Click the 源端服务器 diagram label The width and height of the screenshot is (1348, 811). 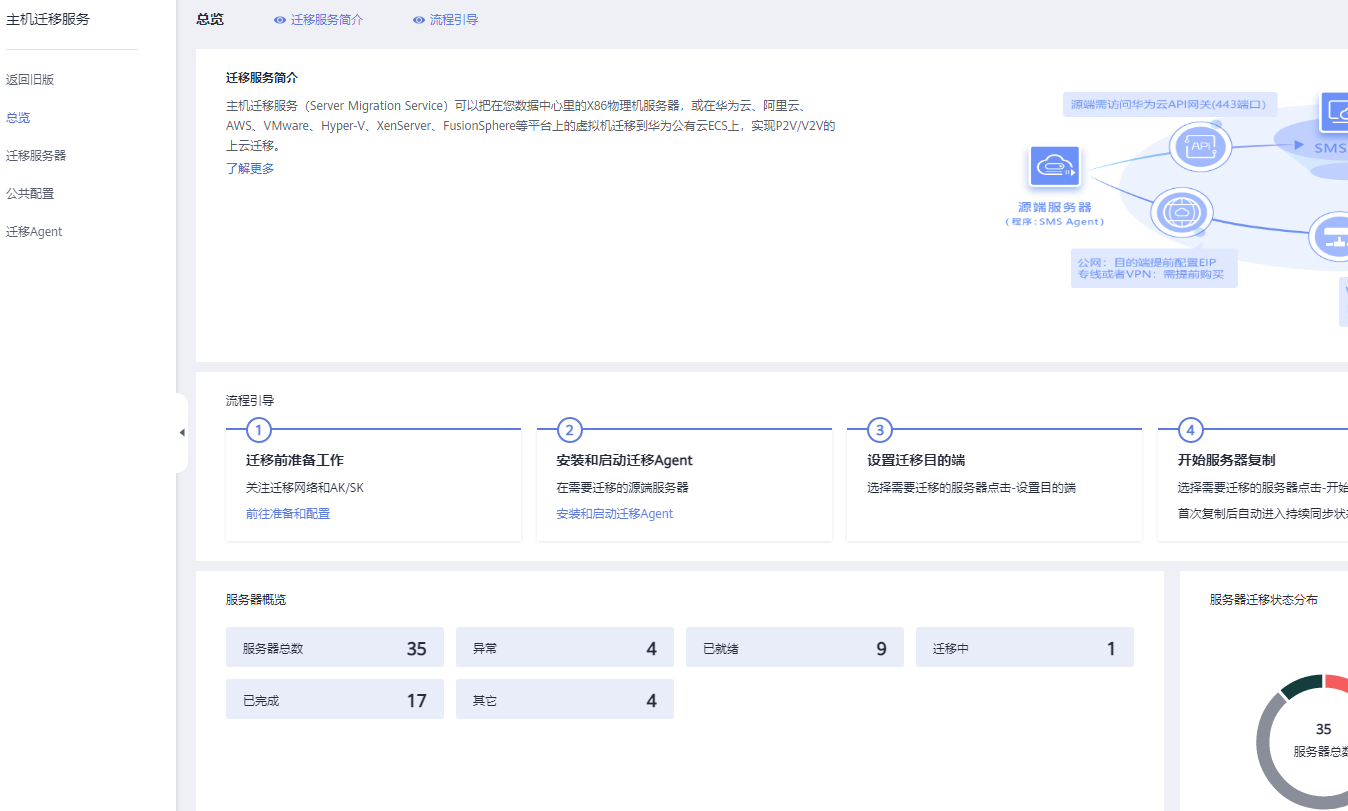click(x=1054, y=207)
